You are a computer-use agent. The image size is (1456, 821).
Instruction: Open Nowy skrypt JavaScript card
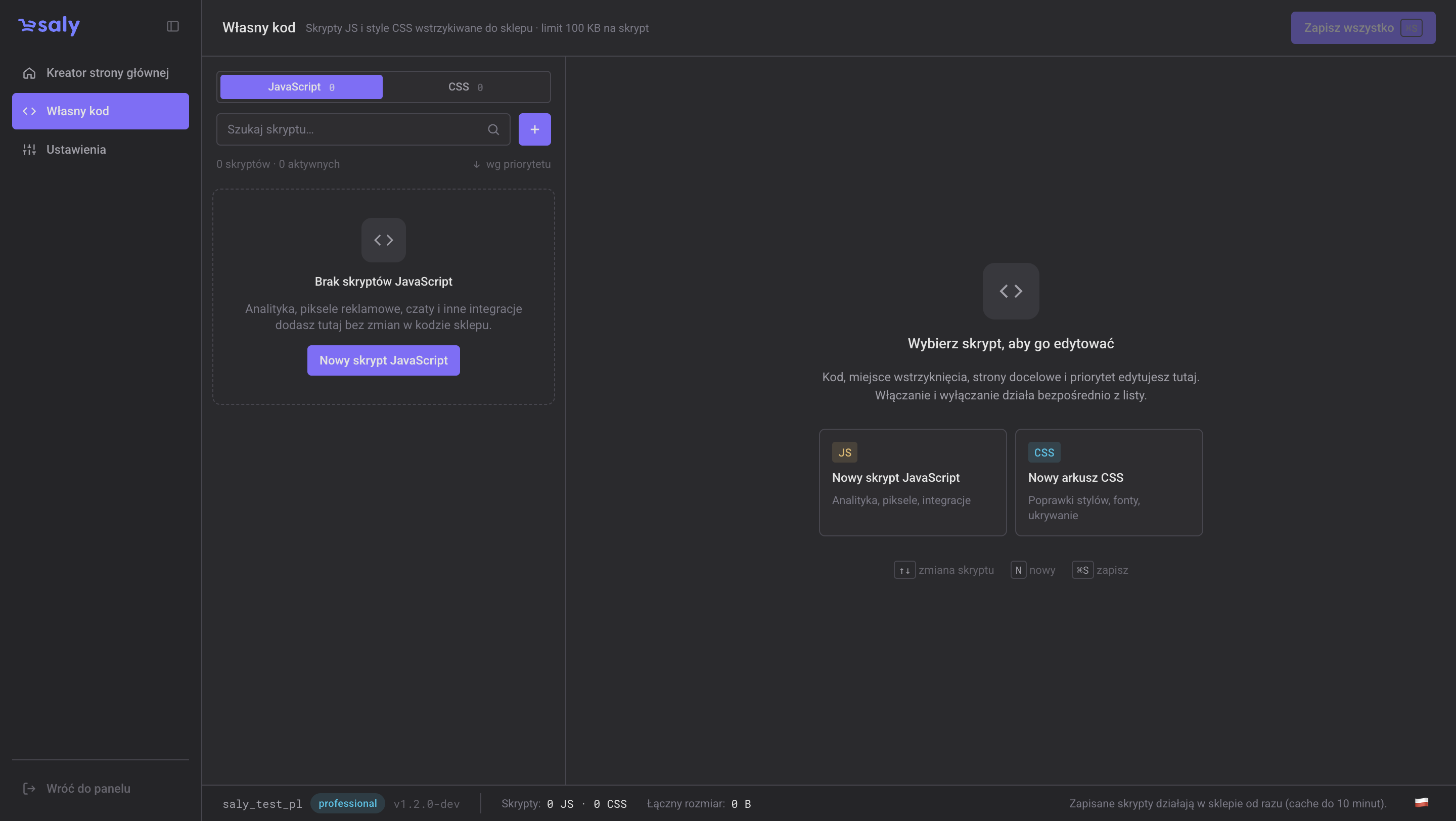click(912, 482)
